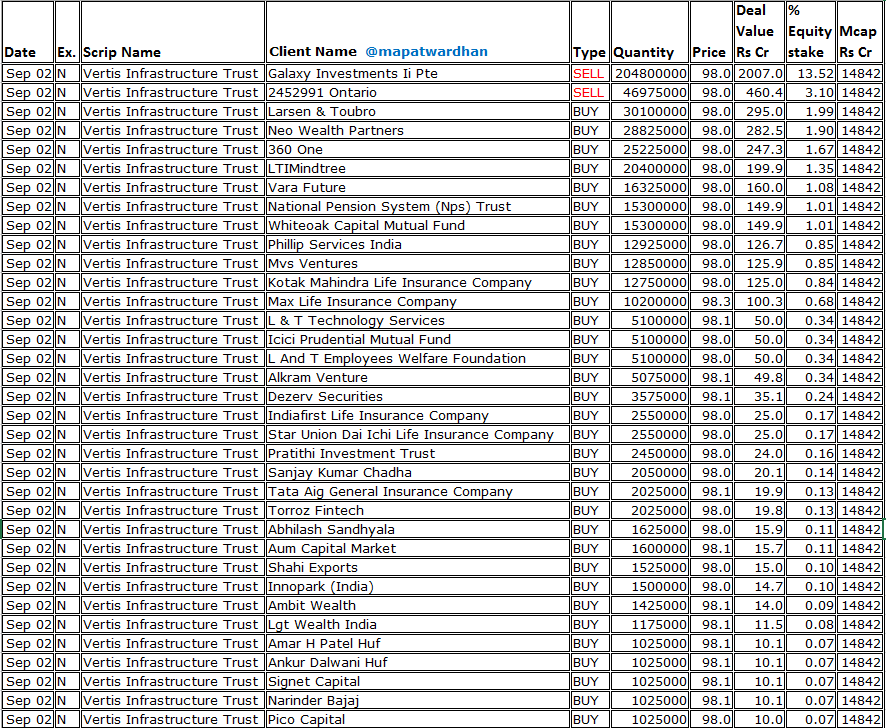
Task: Select the quantity 204800000 cell
Action: (650, 73)
